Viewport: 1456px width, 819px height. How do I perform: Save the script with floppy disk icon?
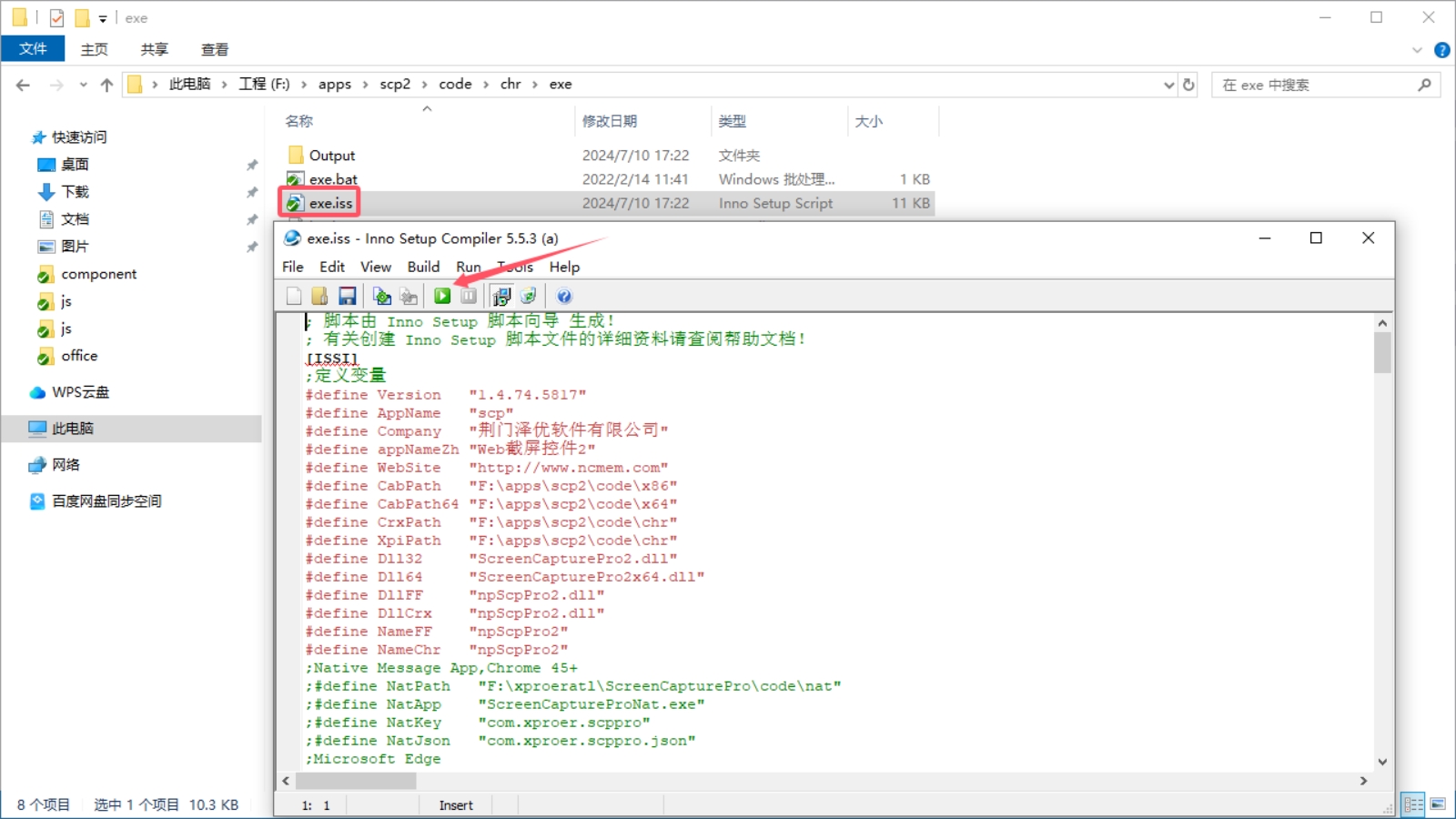[347, 296]
